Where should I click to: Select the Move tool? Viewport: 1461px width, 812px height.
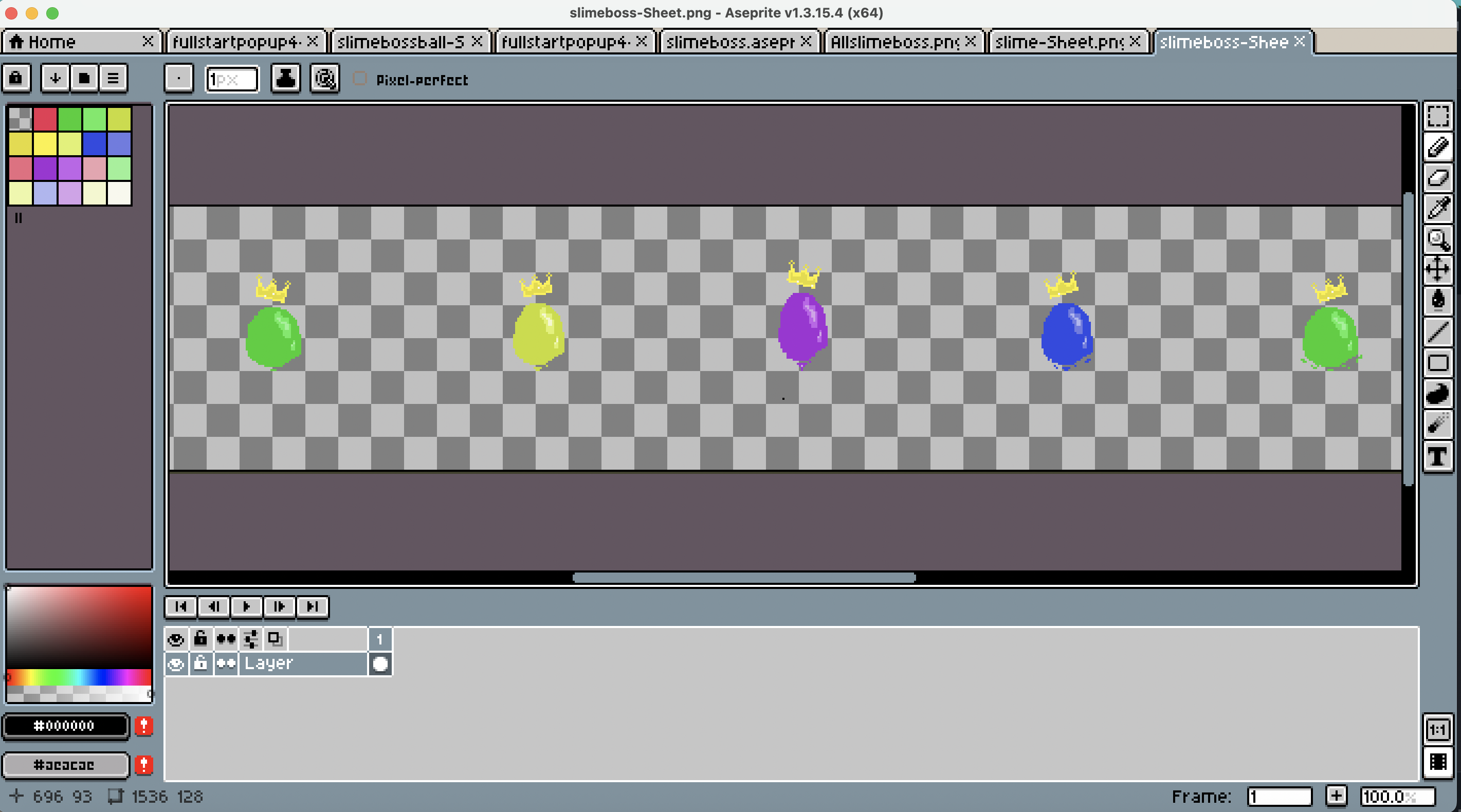point(1438,269)
